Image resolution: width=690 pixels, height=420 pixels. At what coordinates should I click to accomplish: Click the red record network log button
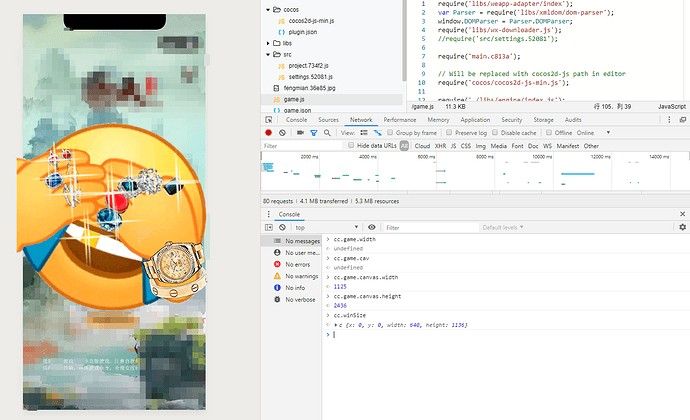[x=268, y=132]
